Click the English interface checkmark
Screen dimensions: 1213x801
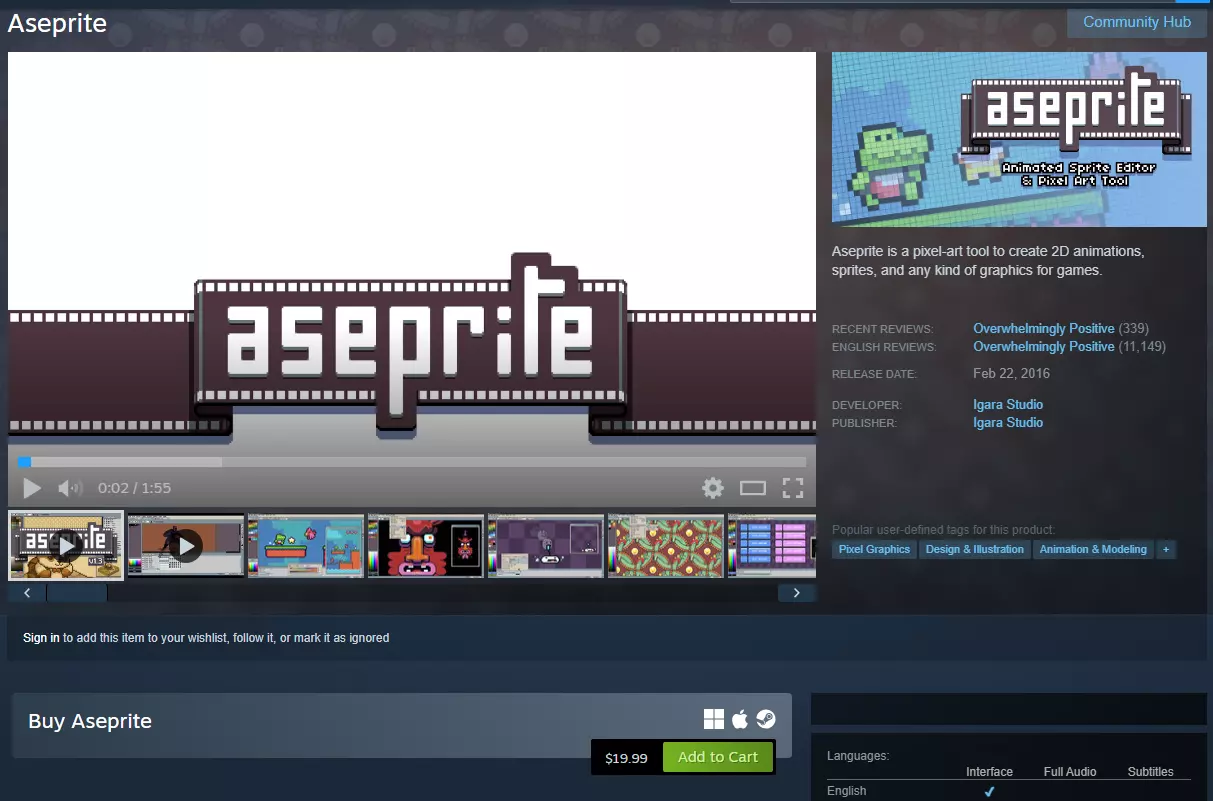click(x=989, y=791)
